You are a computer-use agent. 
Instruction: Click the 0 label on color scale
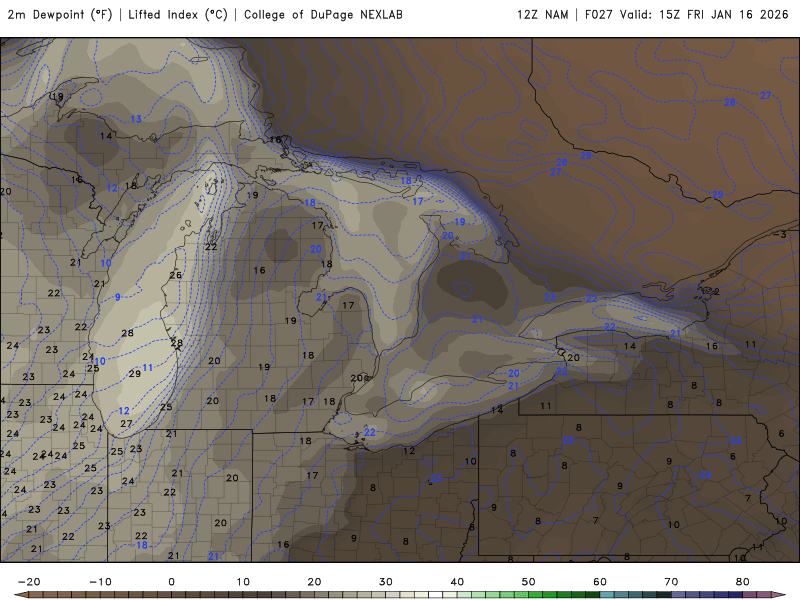tap(171, 582)
